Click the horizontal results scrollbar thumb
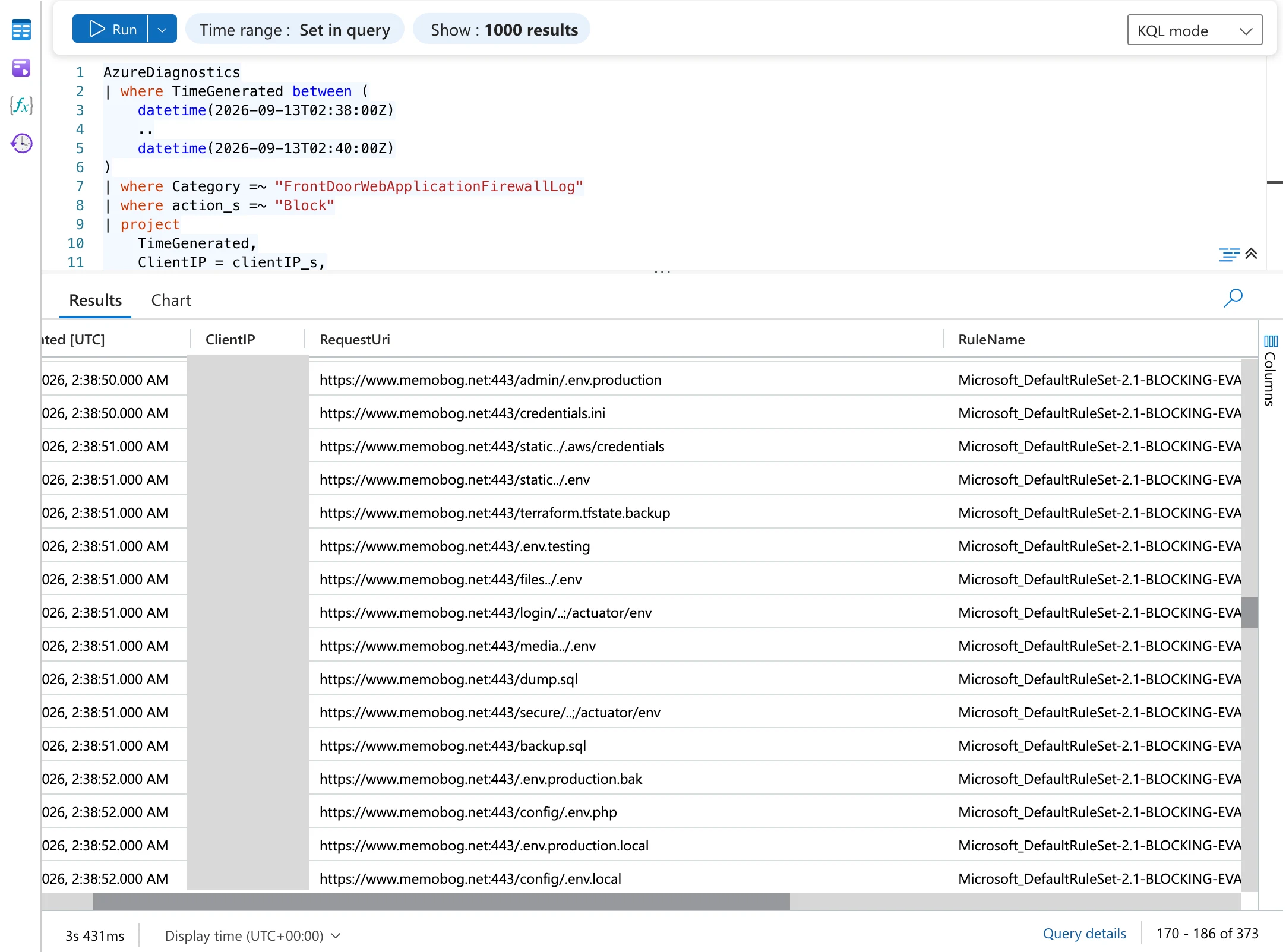 (441, 902)
